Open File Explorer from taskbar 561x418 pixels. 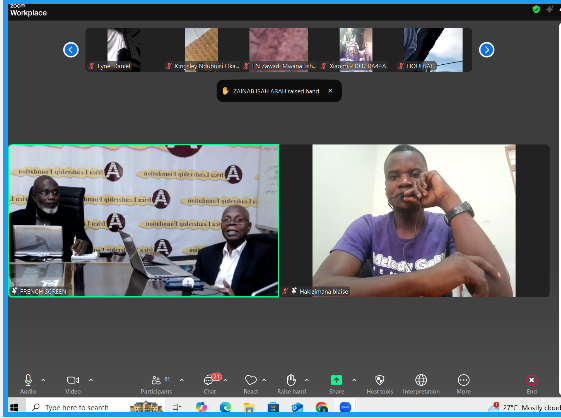pyautogui.click(x=249, y=407)
